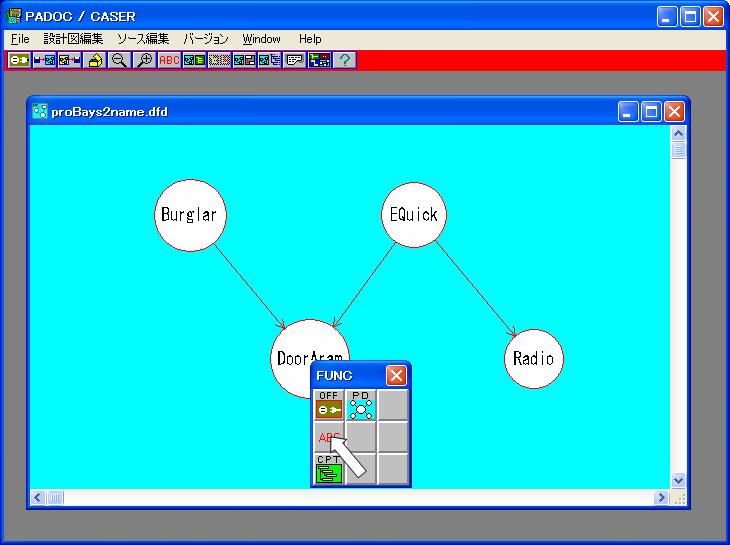Open the ソース編集 menu

143,39
